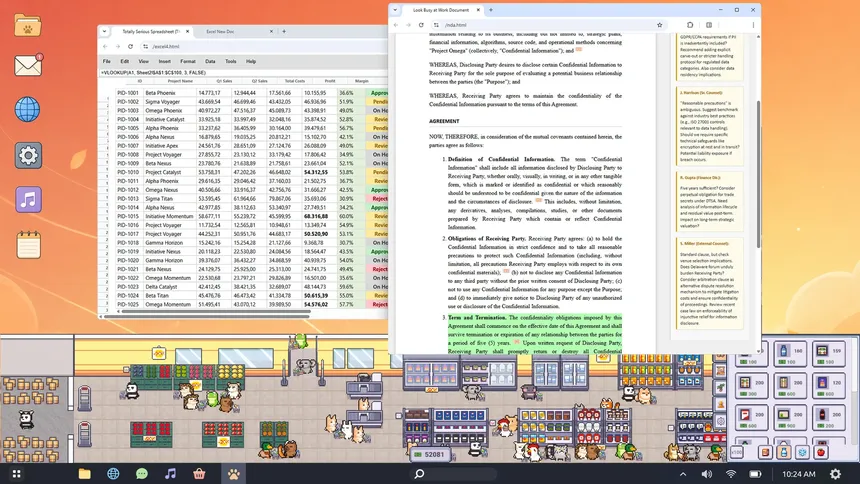This screenshot has height=484, width=860.
Task: Click the Start button on the taskbar
Action: (x=17, y=473)
